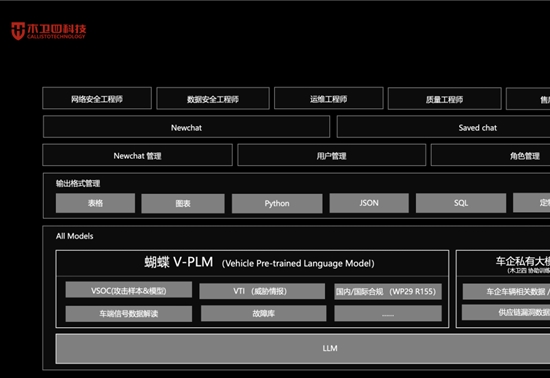Click the 车企私有大模型 title

click(x=523, y=261)
